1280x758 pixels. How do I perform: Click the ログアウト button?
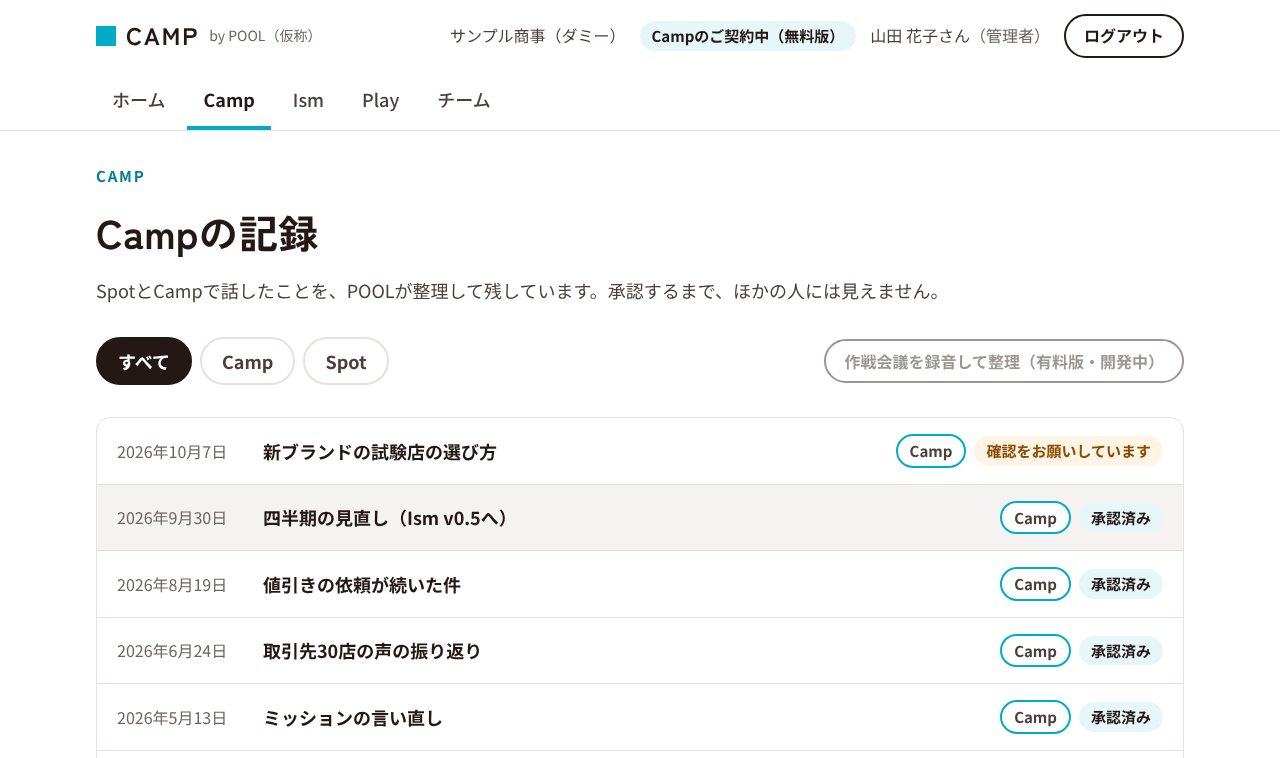point(1124,36)
